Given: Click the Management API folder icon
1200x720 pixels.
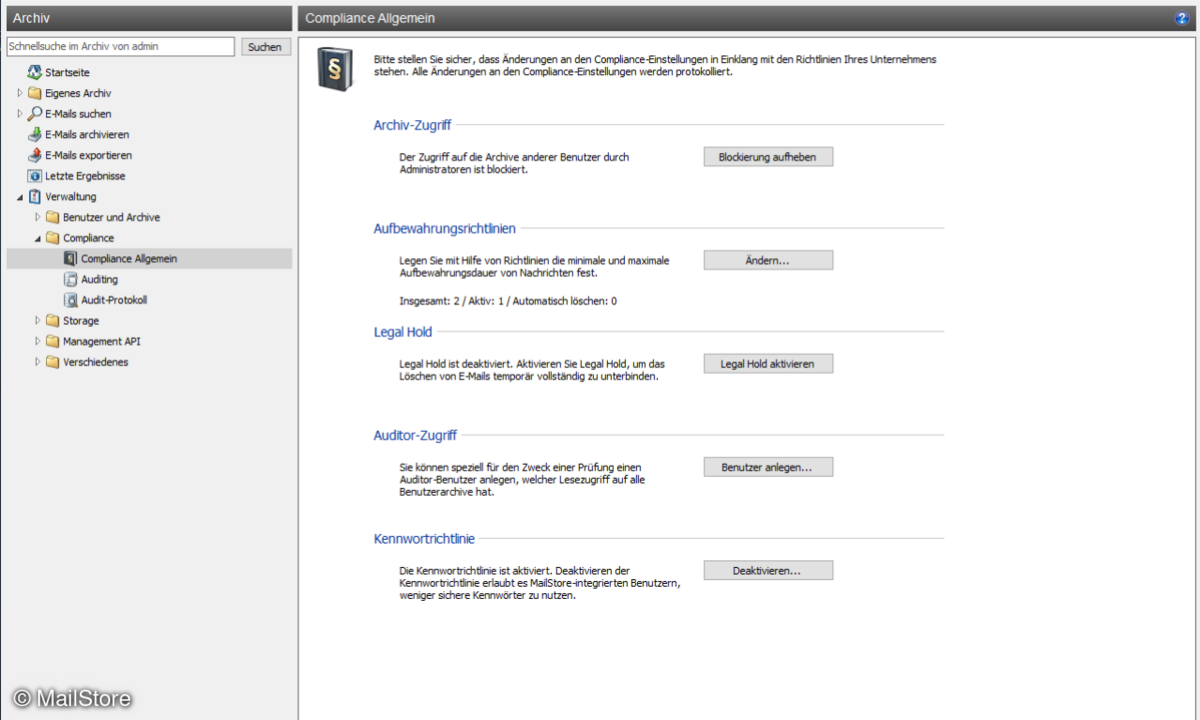Looking at the screenshot, I should tap(53, 341).
